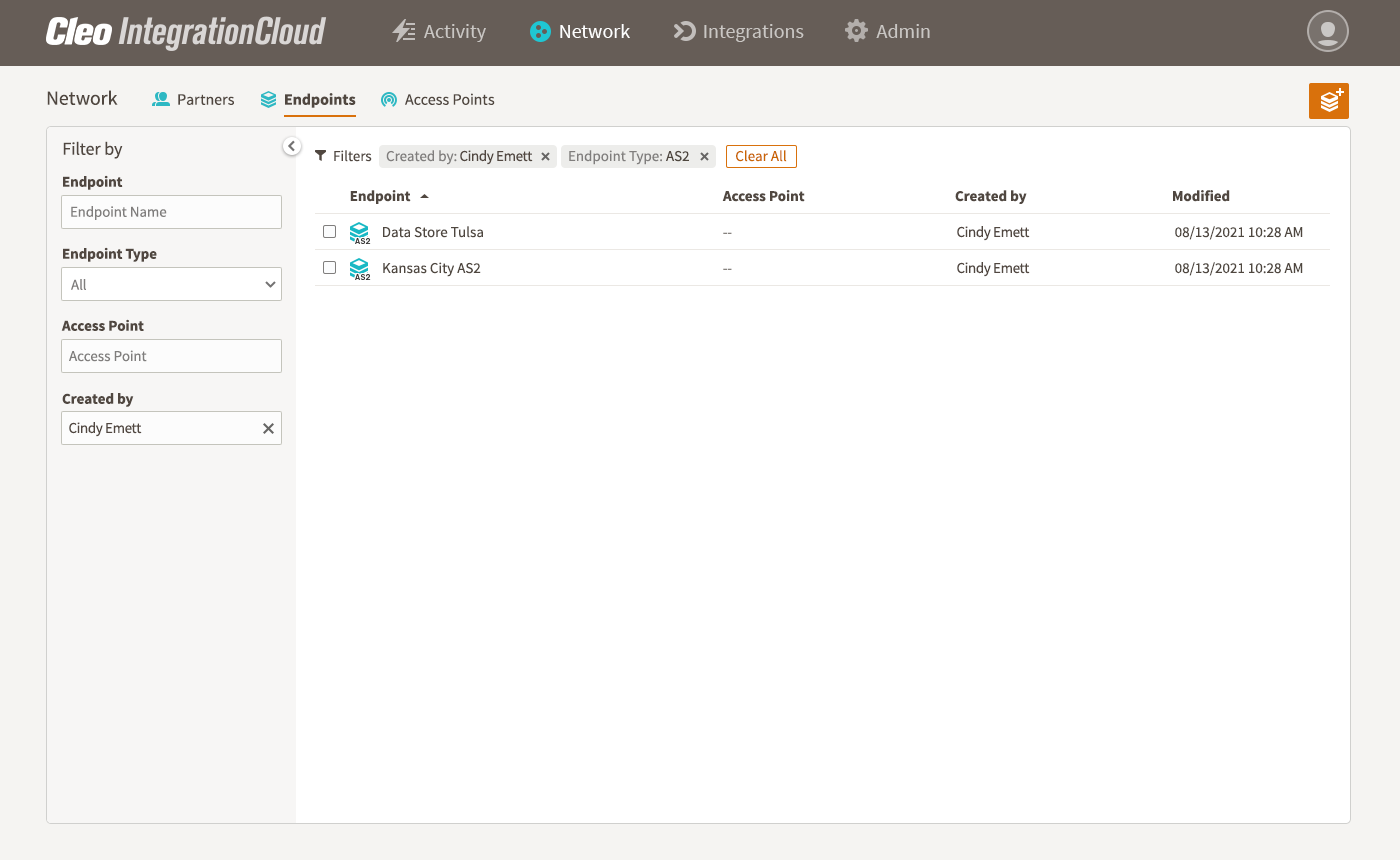
Task: Remove the Endpoint Type: AS2 filter chip
Action: click(704, 157)
